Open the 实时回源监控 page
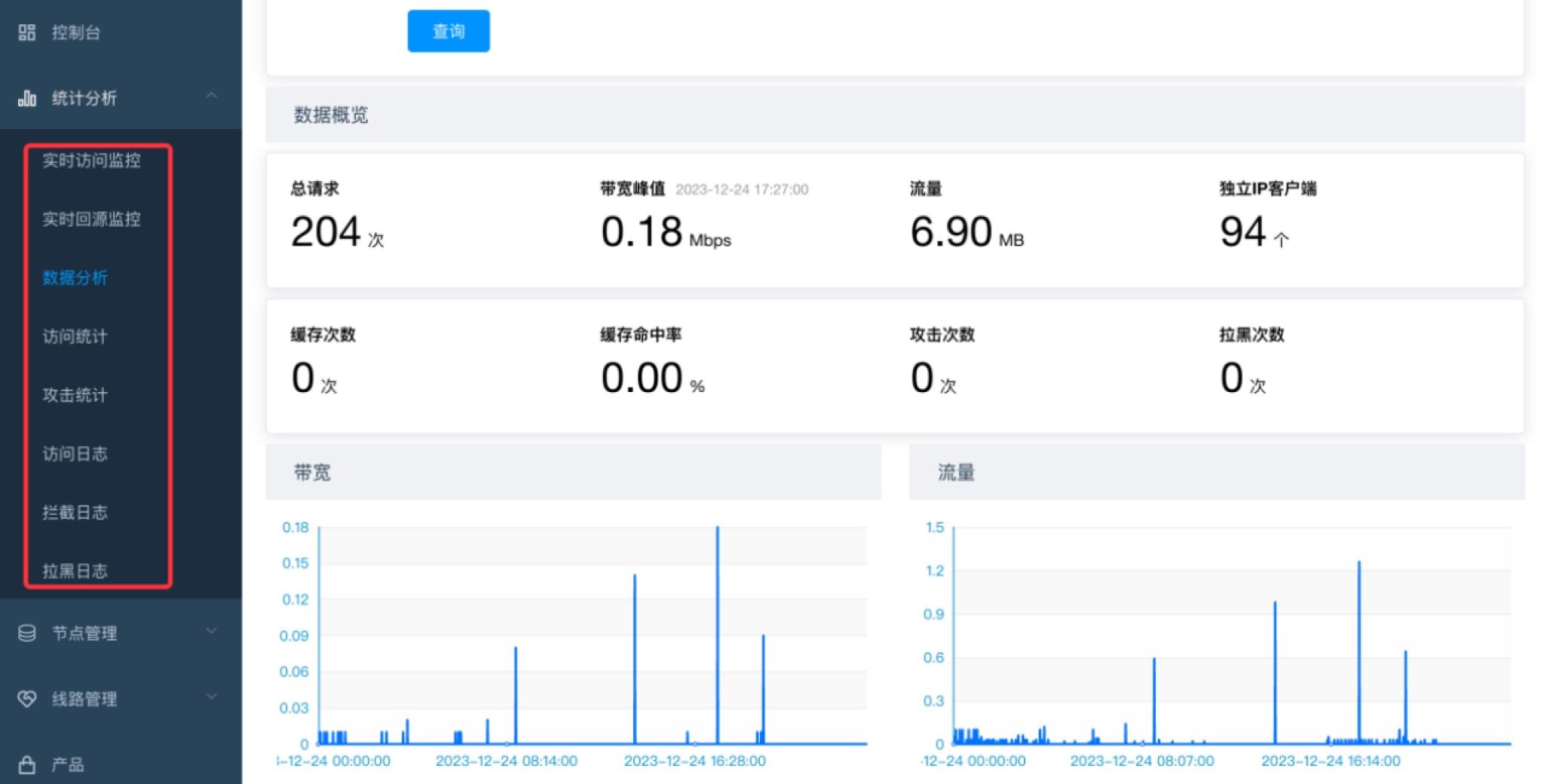The image size is (1544, 784). (x=90, y=219)
